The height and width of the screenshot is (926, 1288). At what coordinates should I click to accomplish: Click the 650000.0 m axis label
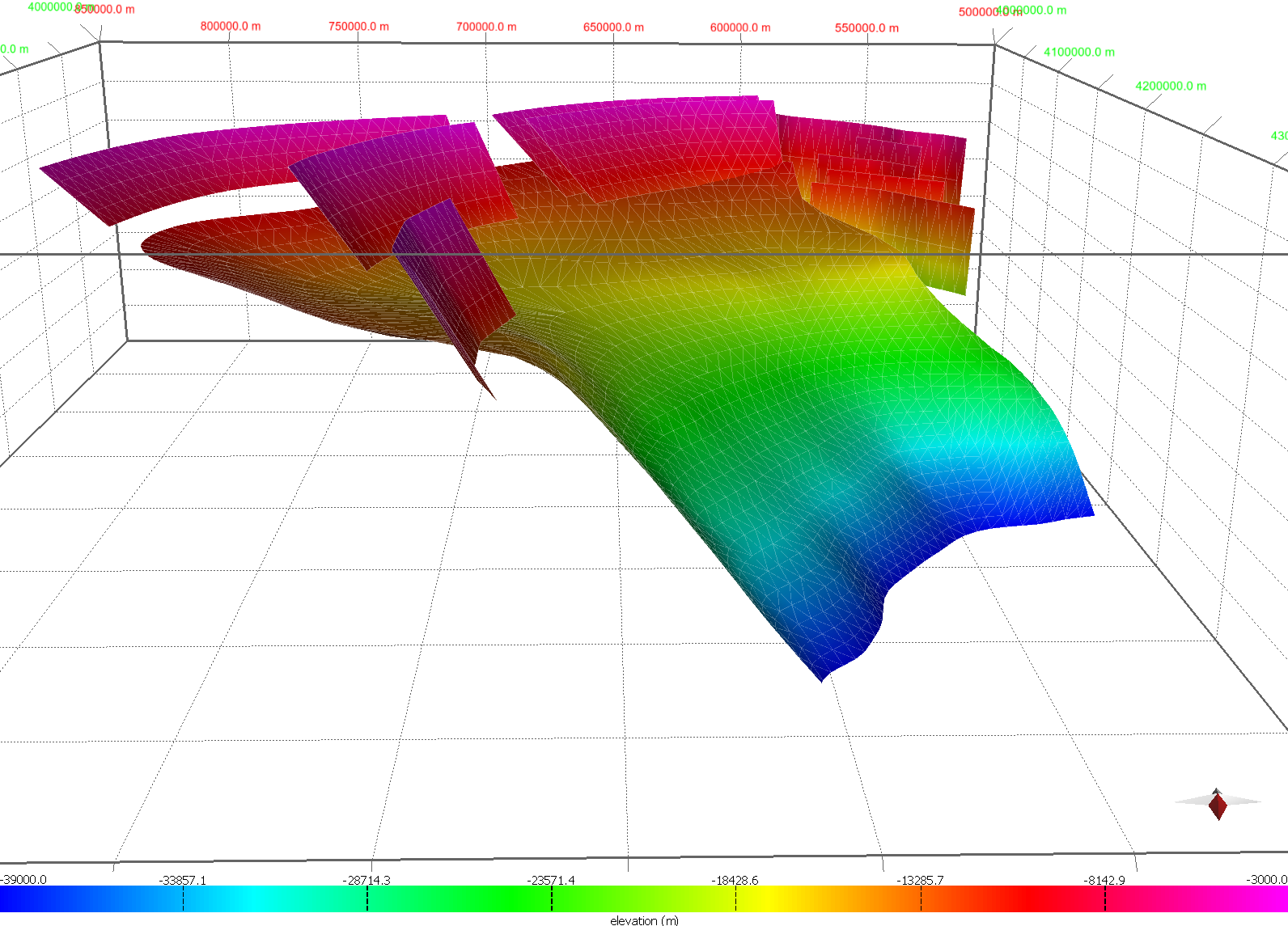coord(613,27)
